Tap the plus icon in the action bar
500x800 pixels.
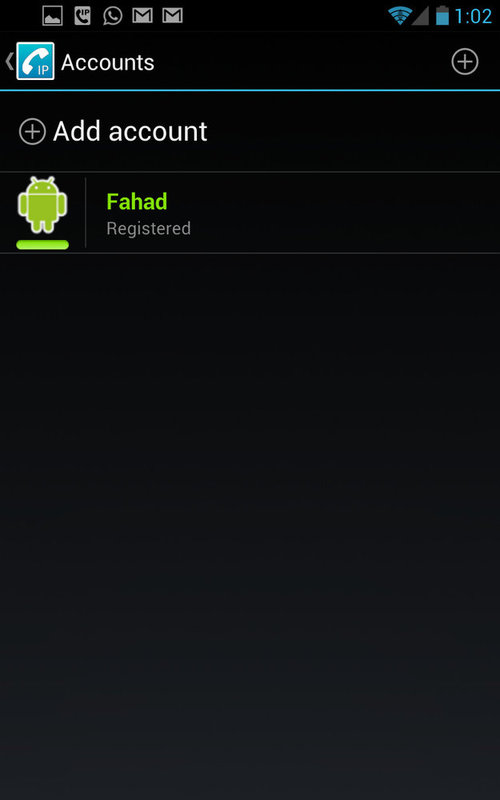pos(465,62)
